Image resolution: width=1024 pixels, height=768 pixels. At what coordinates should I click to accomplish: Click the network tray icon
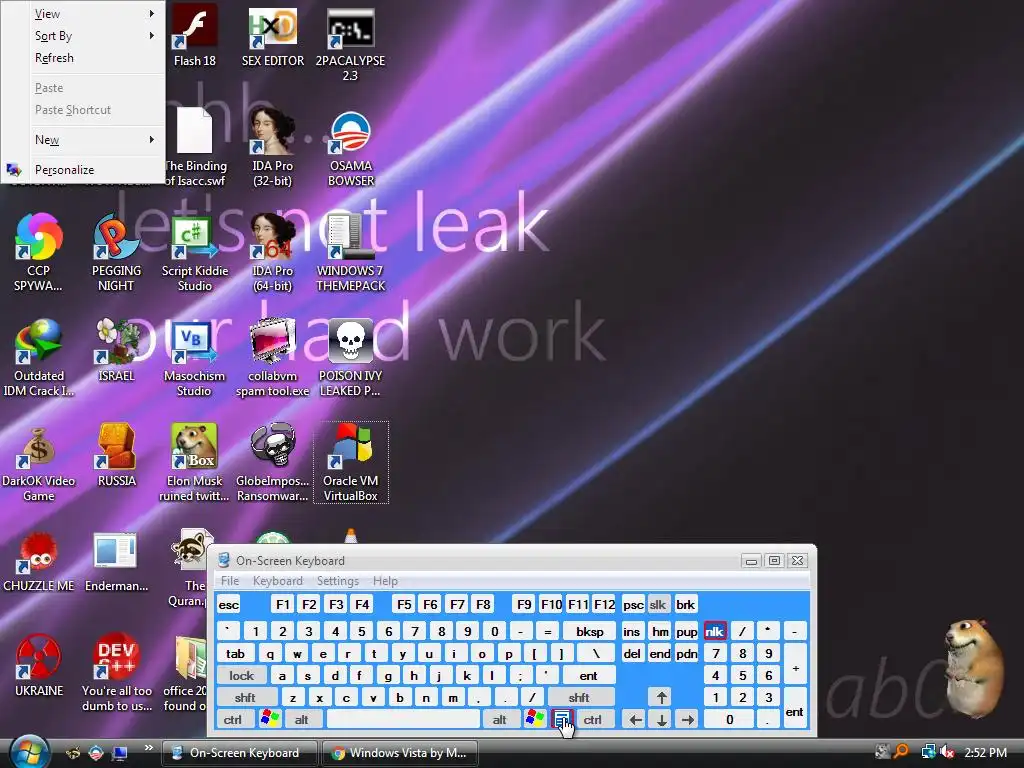click(x=928, y=752)
